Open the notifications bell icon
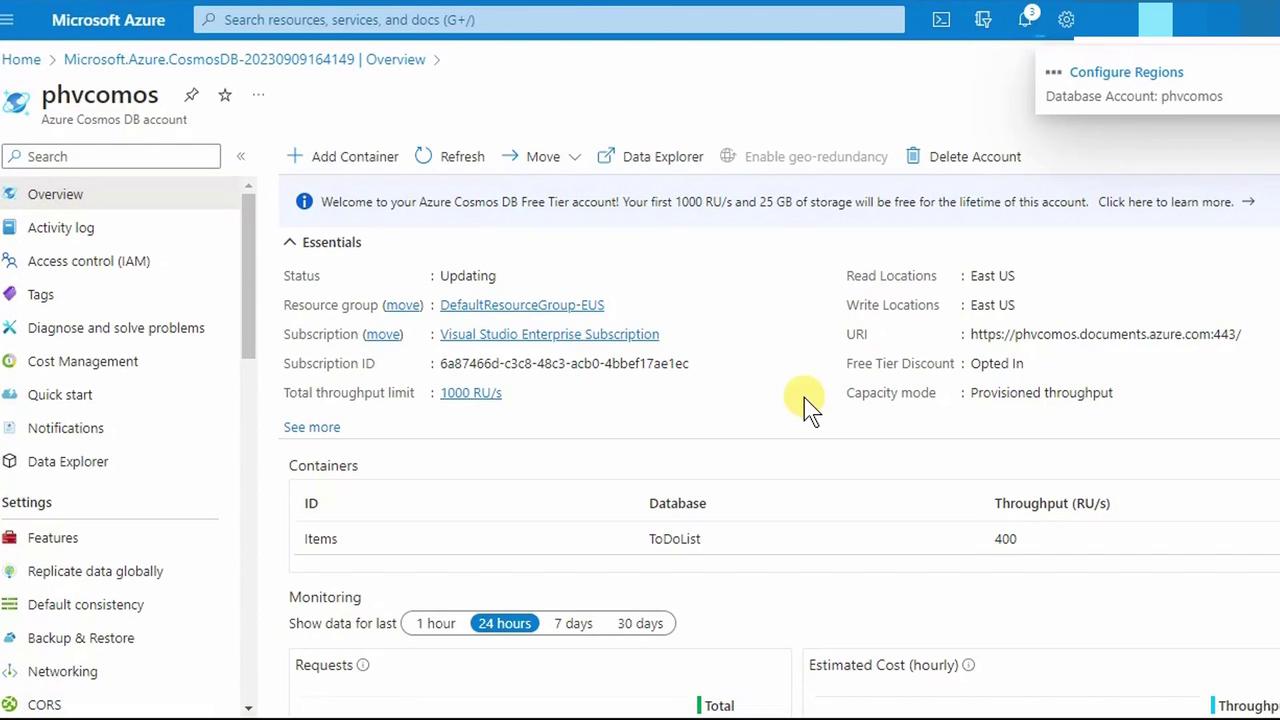 [x=1025, y=19]
